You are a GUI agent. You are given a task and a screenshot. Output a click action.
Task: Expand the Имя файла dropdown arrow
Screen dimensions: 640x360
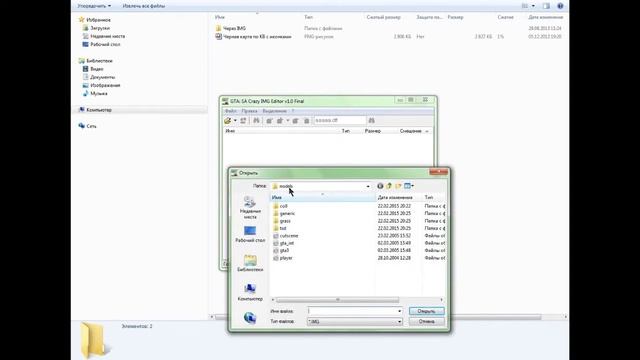click(x=399, y=311)
